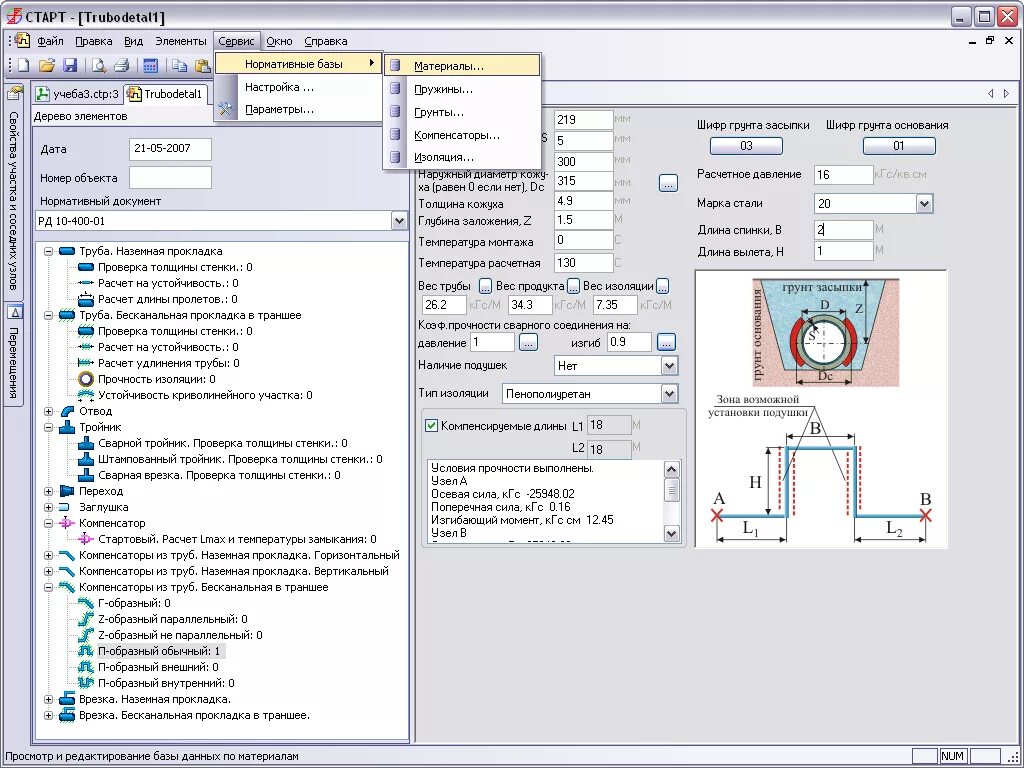Open the Нормативный документ dropdown
1024x768 pixels.
(x=399, y=221)
